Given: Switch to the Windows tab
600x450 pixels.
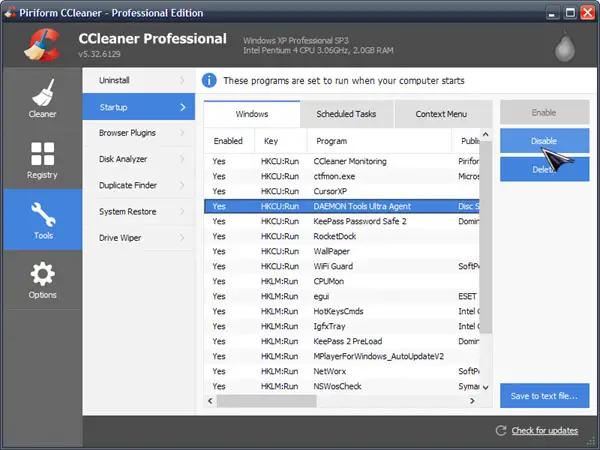Looking at the screenshot, I should (252, 114).
